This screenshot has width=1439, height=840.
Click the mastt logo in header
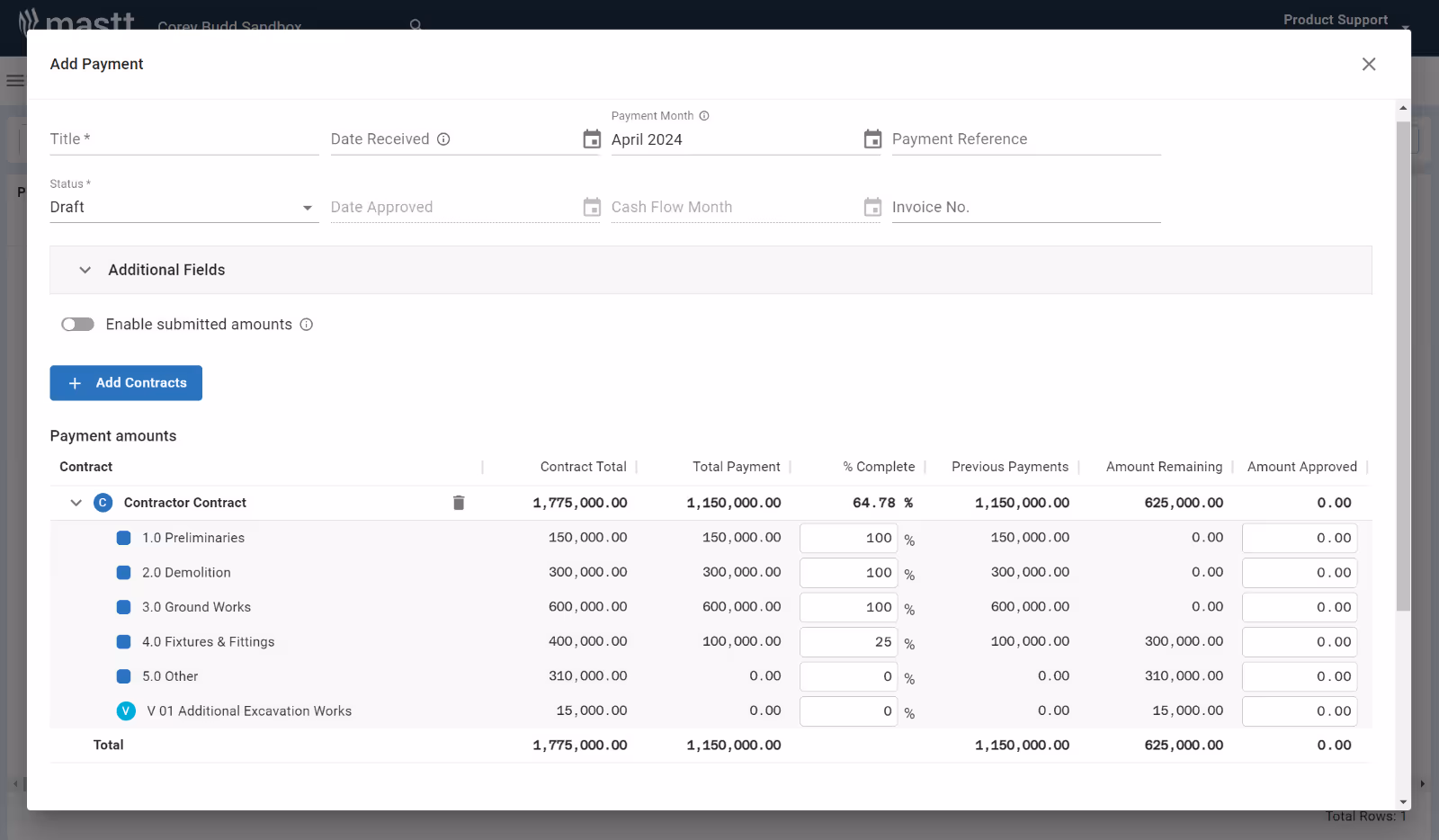pos(76,20)
